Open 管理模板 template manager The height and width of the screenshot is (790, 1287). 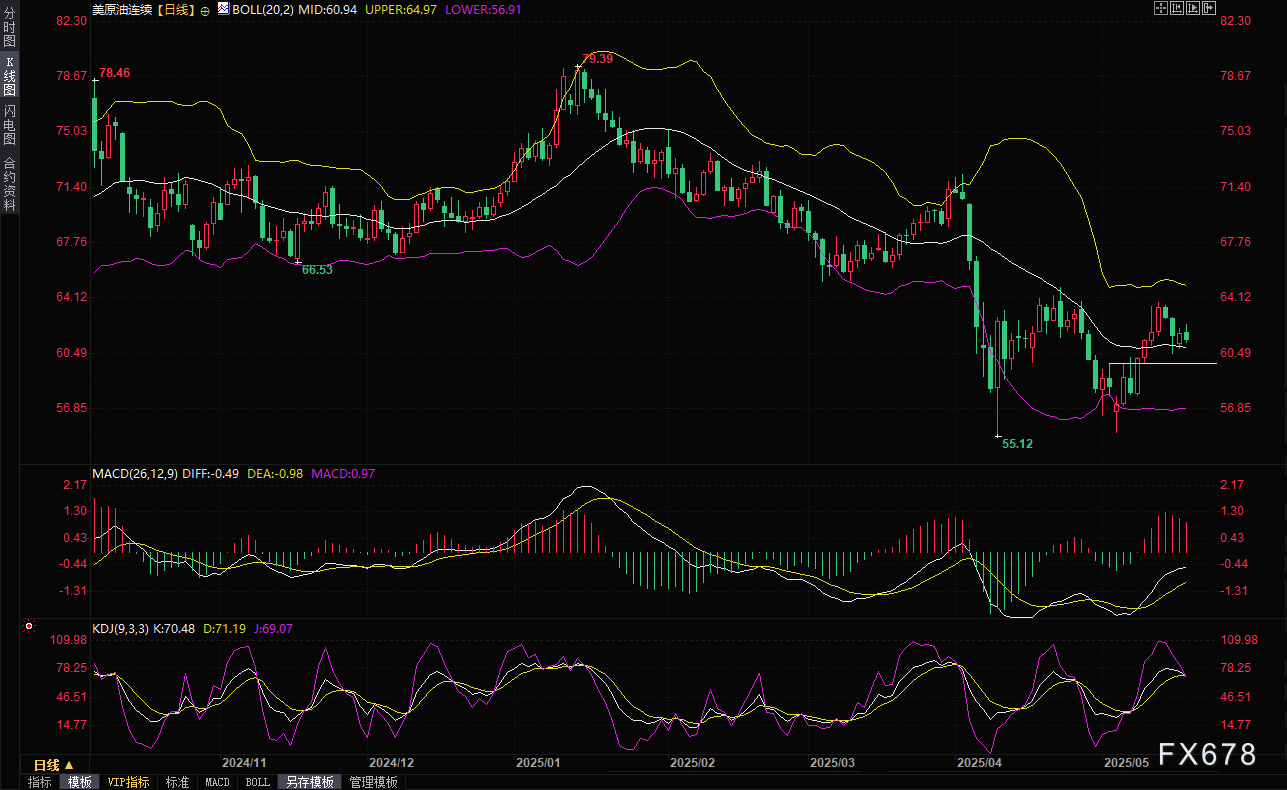click(373, 782)
